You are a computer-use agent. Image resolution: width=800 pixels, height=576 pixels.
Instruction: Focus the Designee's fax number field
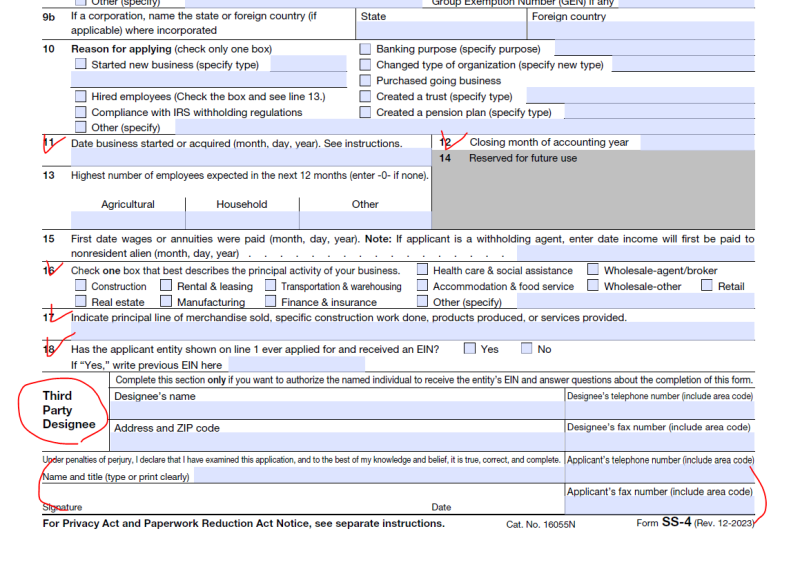[660, 442]
